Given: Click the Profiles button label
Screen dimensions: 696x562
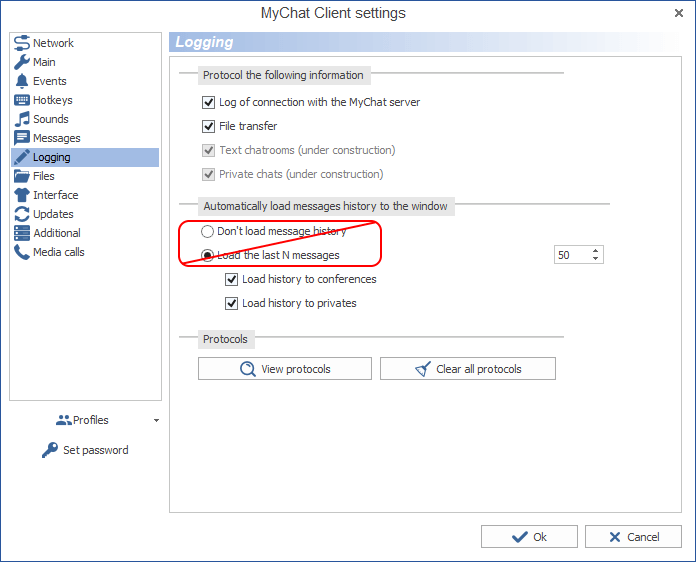Looking at the screenshot, I should click(x=91, y=420).
